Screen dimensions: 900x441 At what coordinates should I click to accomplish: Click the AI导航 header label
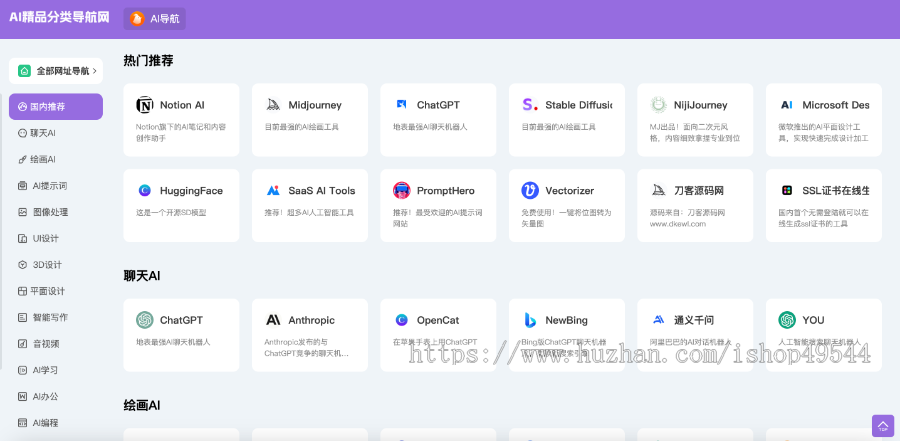click(x=165, y=19)
